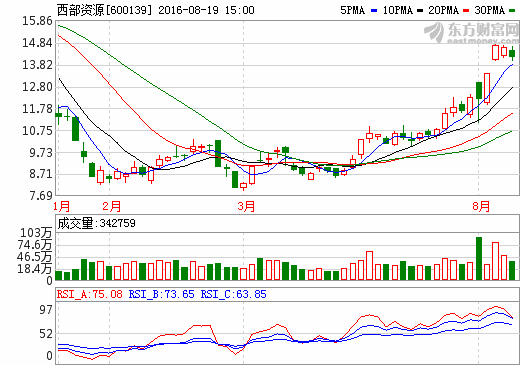The width and height of the screenshot is (520, 365).
Task: Click the eastmoney watermark logo
Action: pyautogui.click(x=471, y=33)
